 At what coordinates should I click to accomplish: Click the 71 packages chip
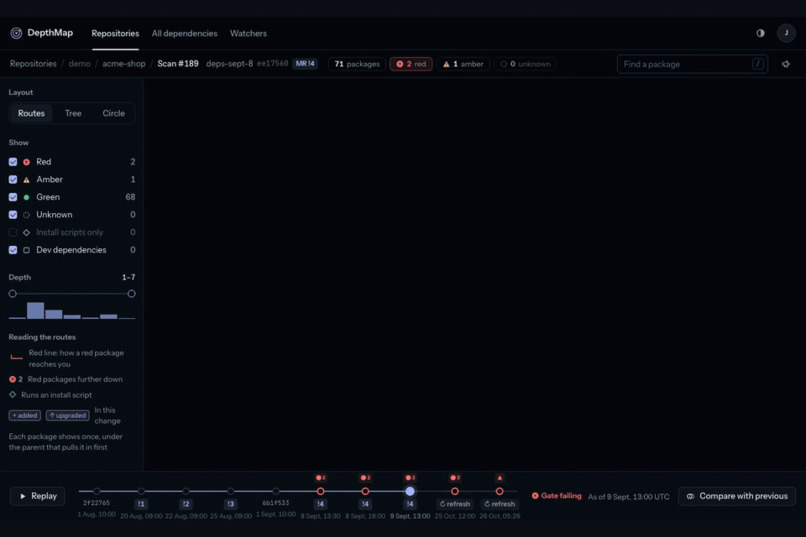coord(357,64)
